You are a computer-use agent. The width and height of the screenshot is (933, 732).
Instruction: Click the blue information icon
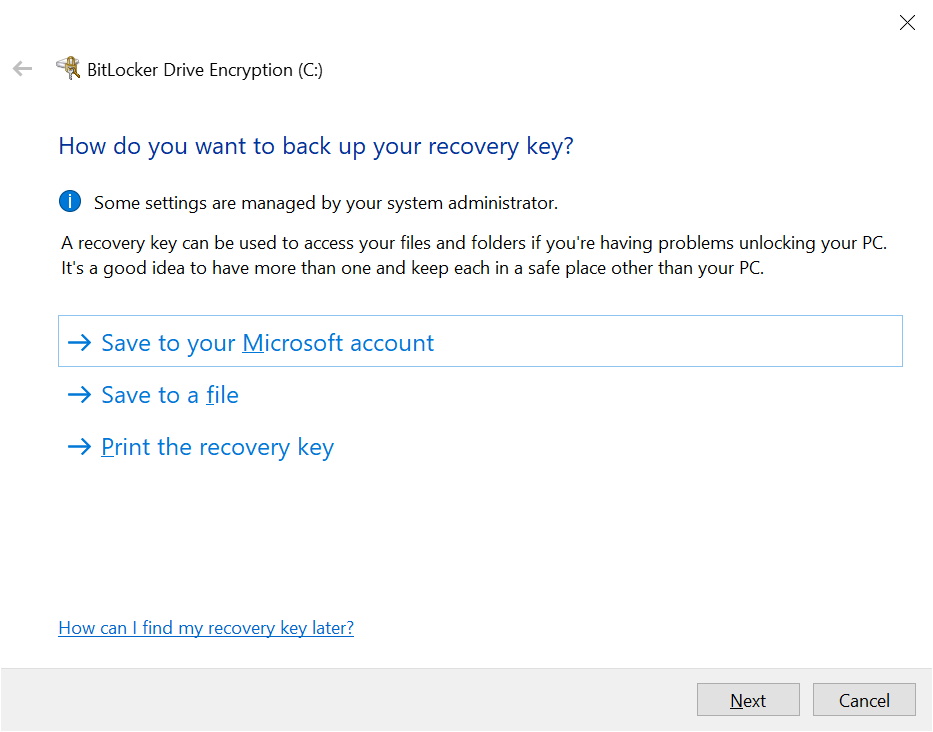tap(70, 201)
